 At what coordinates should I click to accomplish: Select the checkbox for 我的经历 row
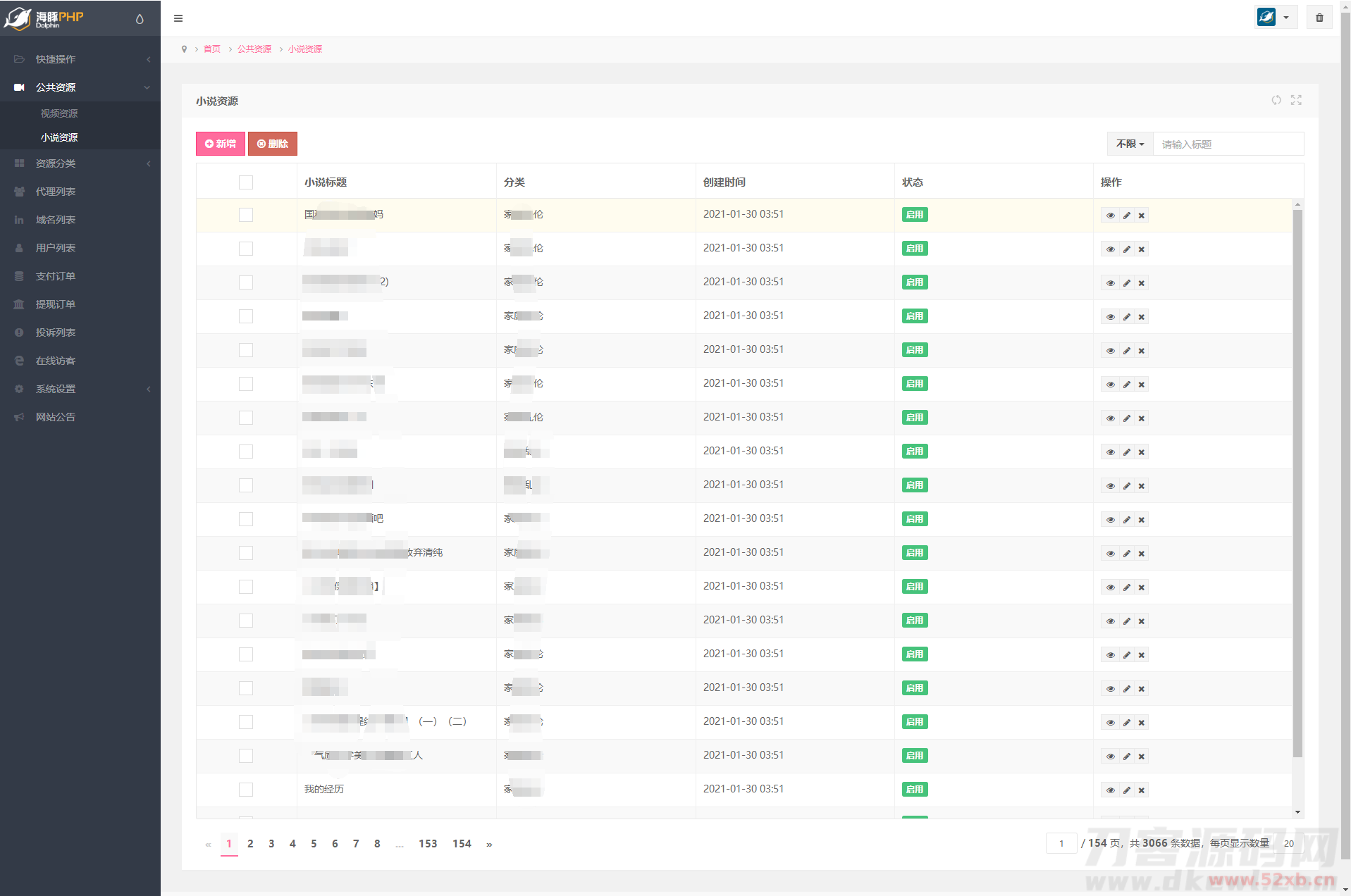pos(246,790)
